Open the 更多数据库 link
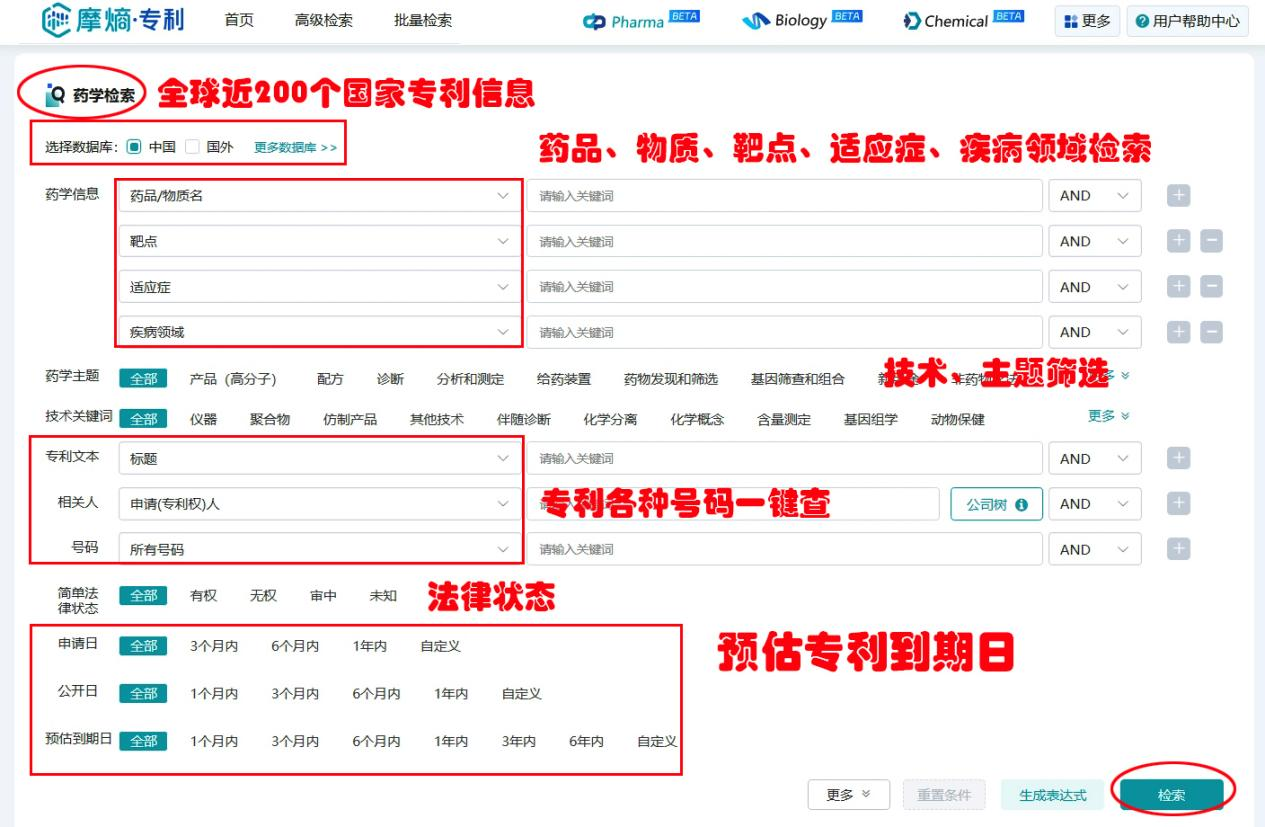The height and width of the screenshot is (827, 1265). [x=295, y=147]
